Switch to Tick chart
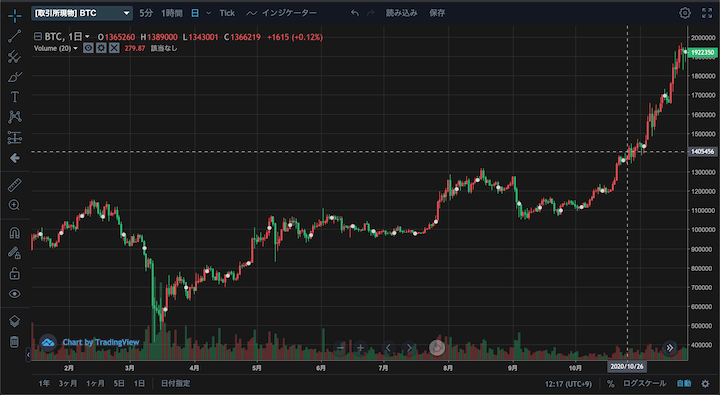720x395 pixels. (x=227, y=13)
